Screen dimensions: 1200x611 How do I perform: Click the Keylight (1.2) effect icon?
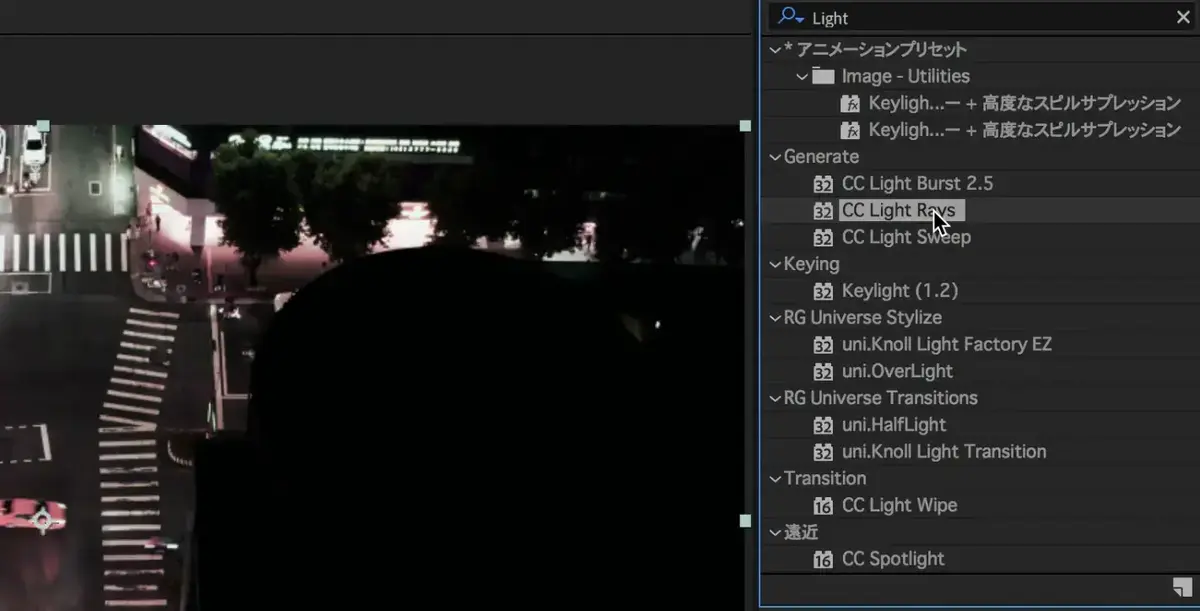[823, 291]
